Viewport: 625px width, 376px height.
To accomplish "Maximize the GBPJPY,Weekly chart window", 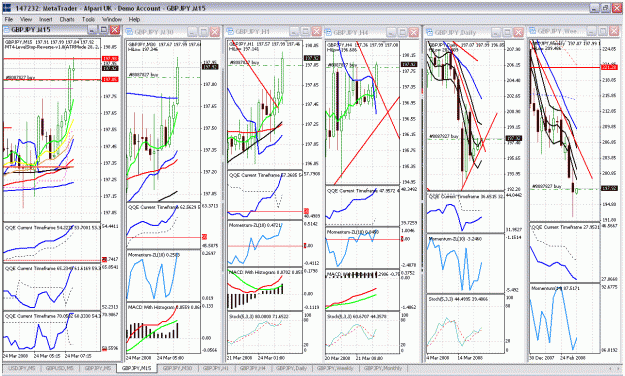I will tap(603, 31).
